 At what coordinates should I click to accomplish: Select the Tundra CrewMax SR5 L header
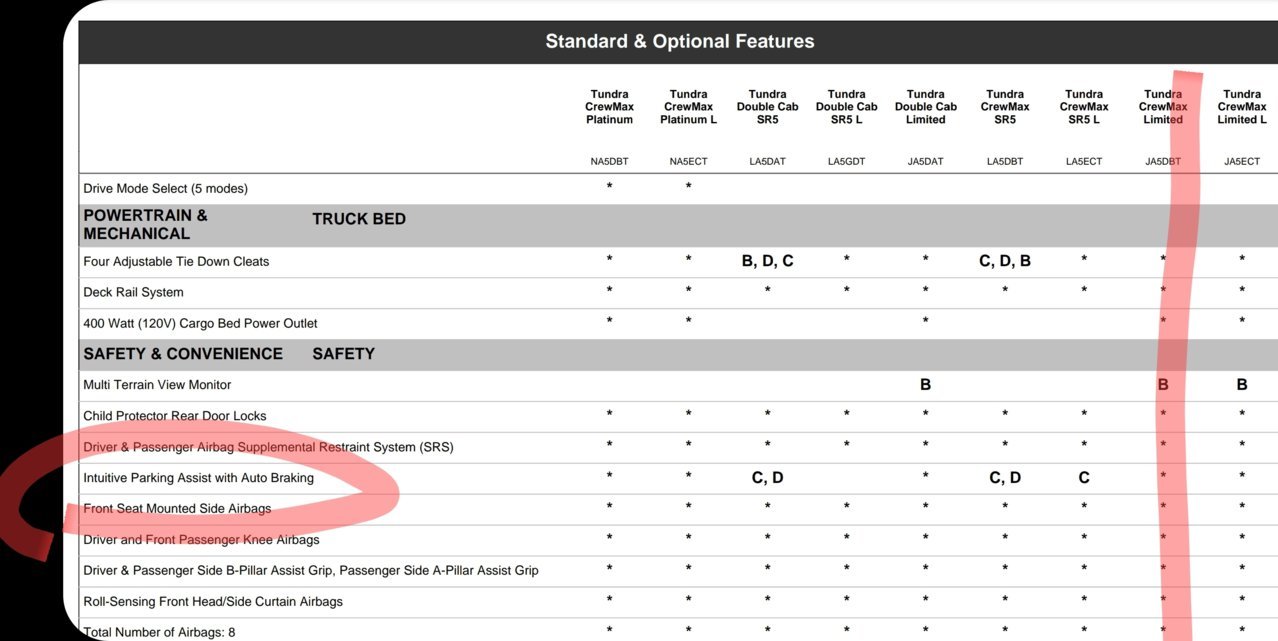pyautogui.click(x=1084, y=107)
